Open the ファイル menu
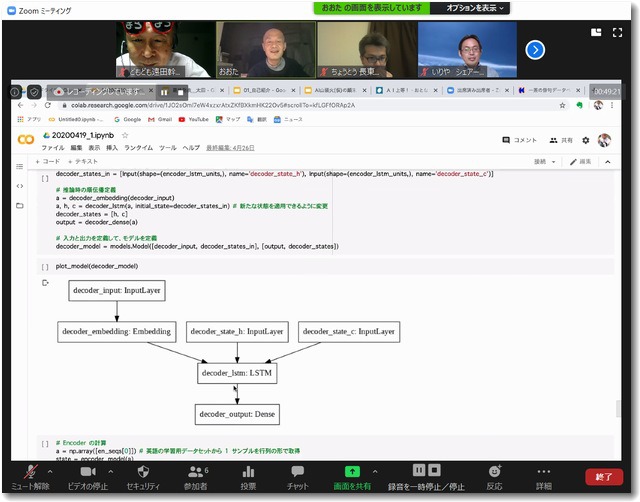 [53, 148]
